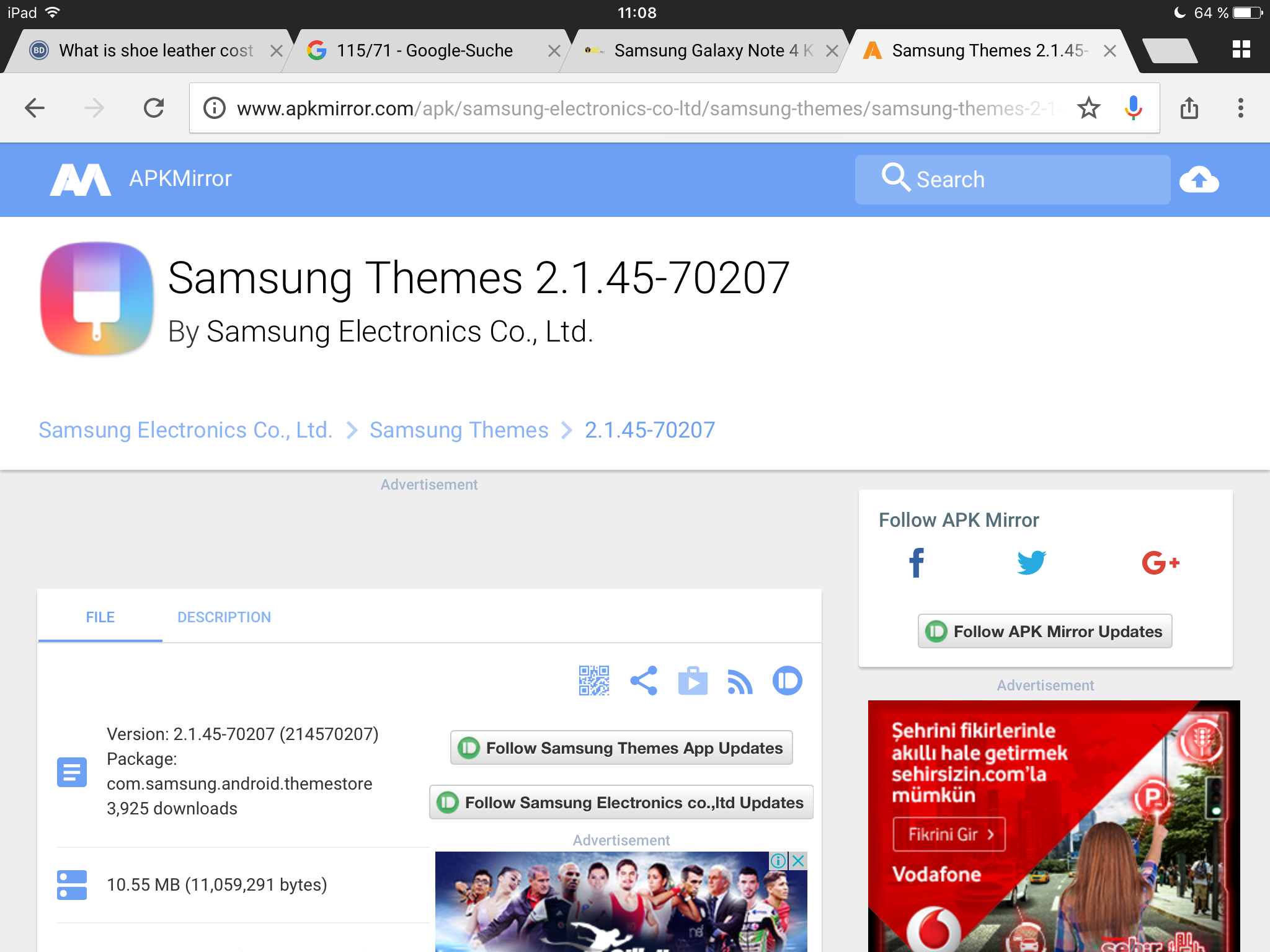Open Chrome three-dot menu

pos(1240,108)
